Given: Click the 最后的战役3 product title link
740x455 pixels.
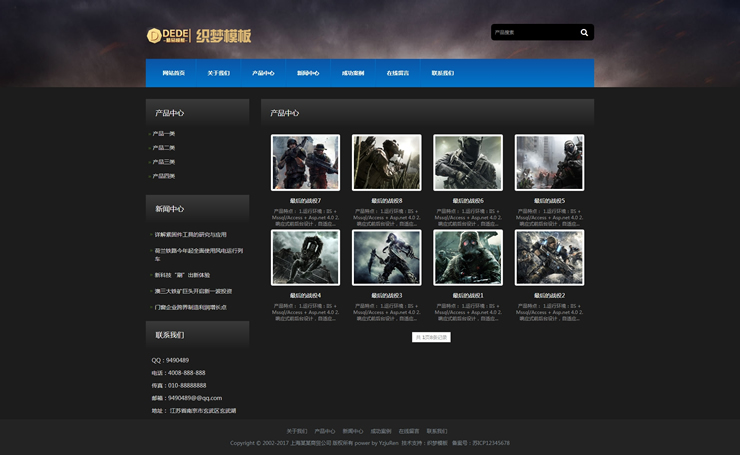Looking at the screenshot, I should point(387,295).
